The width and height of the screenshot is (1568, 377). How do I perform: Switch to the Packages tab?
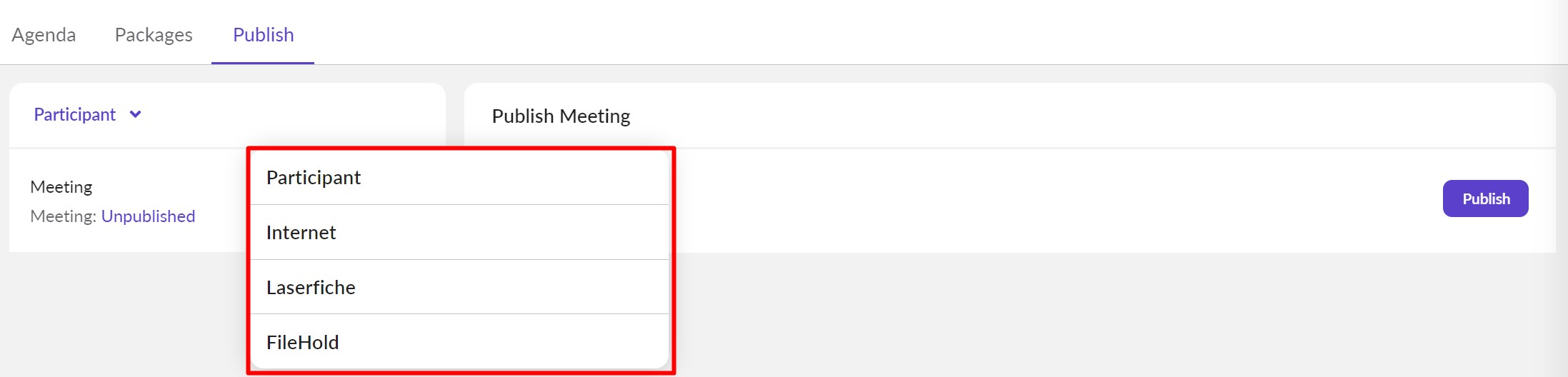[x=154, y=34]
